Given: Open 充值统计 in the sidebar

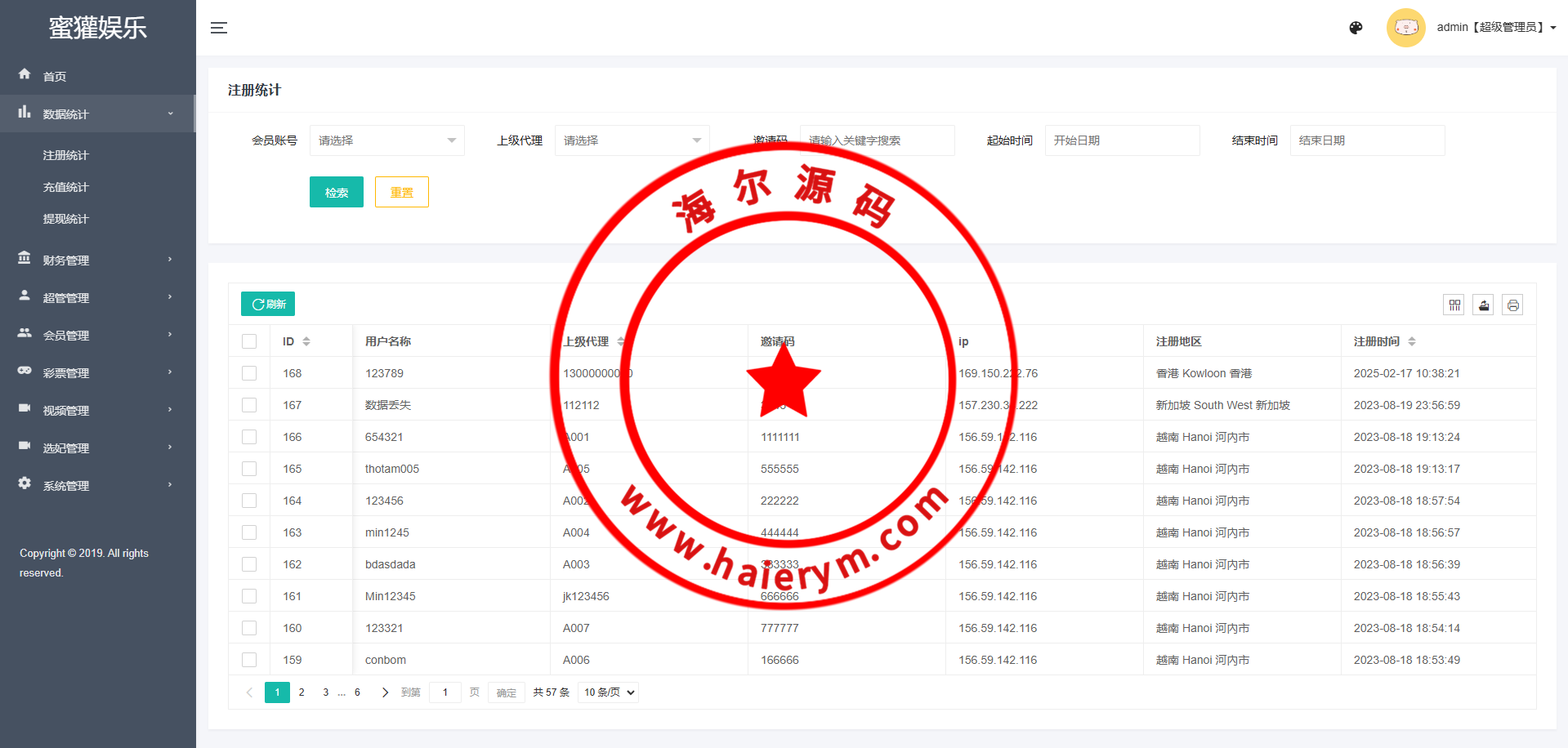Looking at the screenshot, I should (66, 187).
